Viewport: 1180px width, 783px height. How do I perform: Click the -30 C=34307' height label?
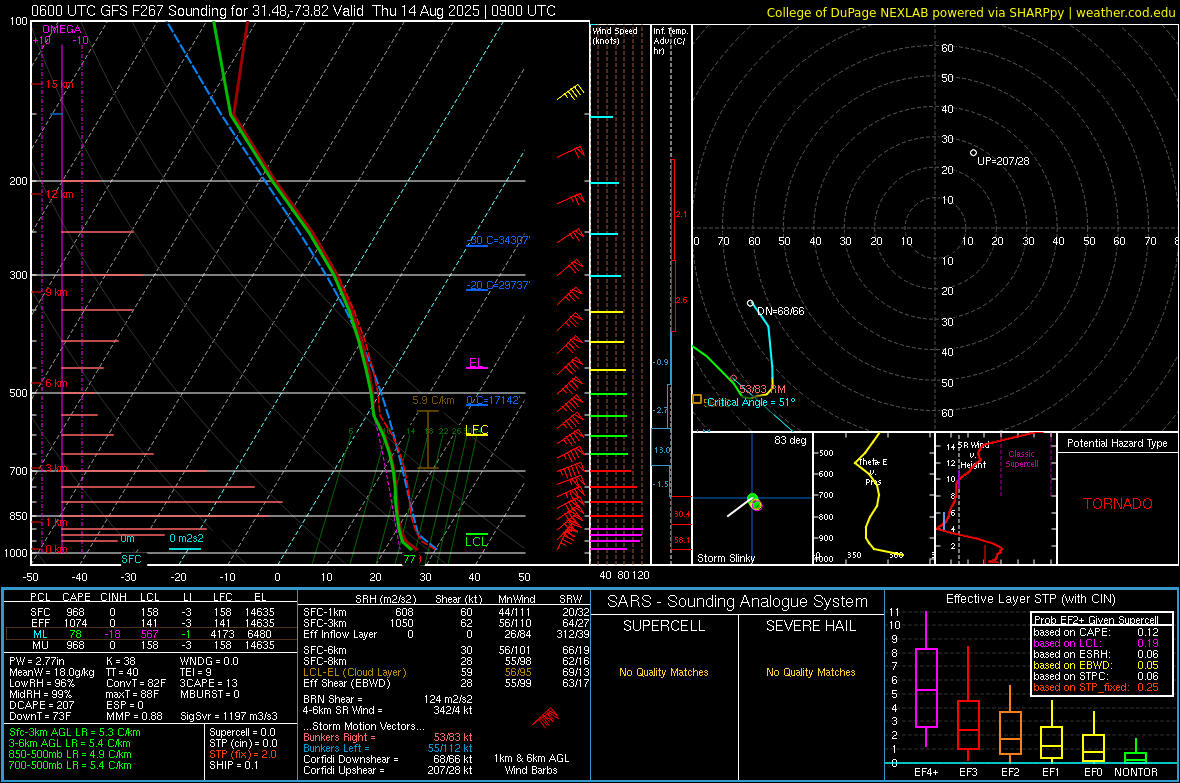click(x=500, y=240)
